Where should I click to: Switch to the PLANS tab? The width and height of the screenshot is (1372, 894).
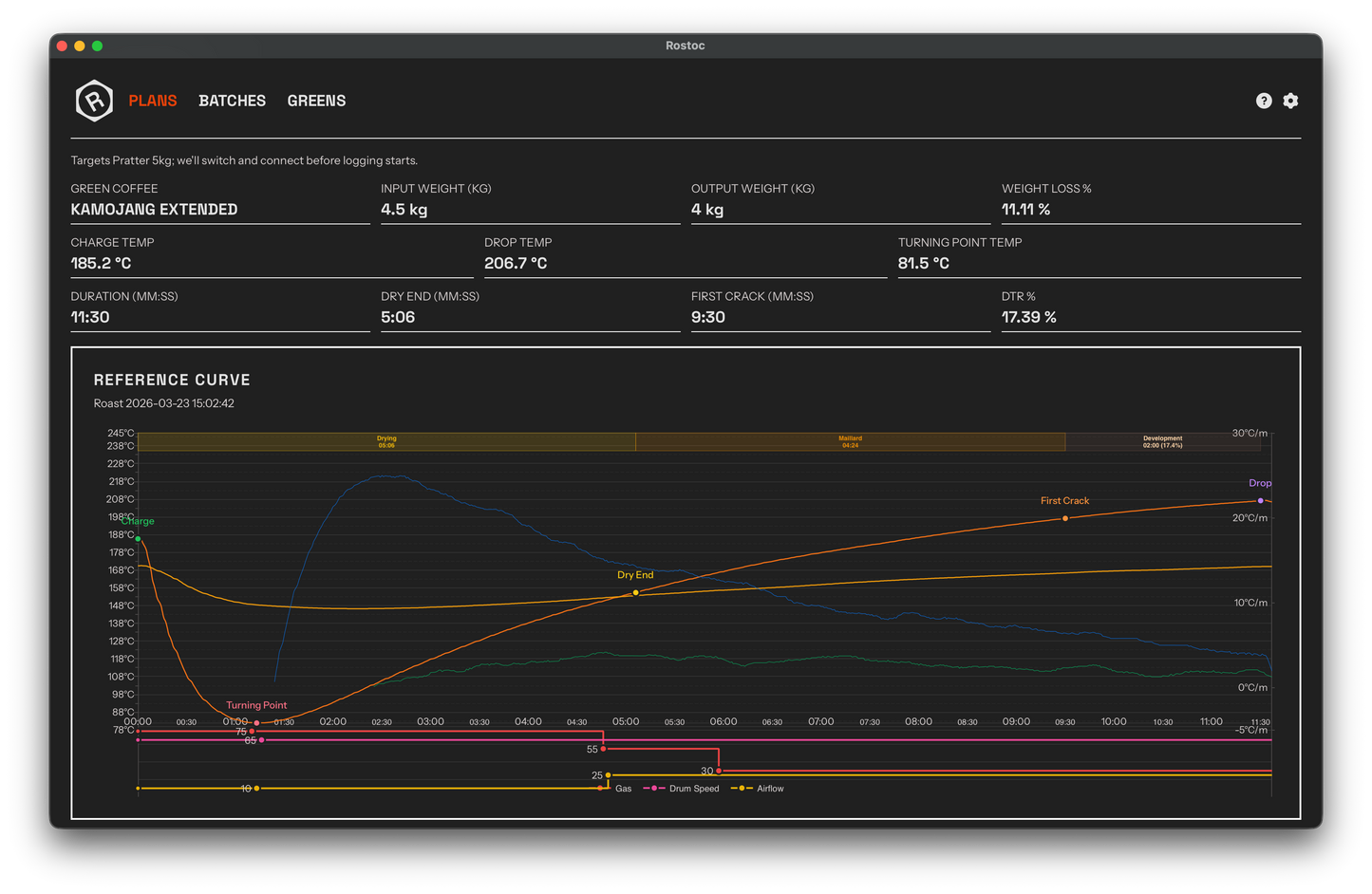click(x=153, y=101)
